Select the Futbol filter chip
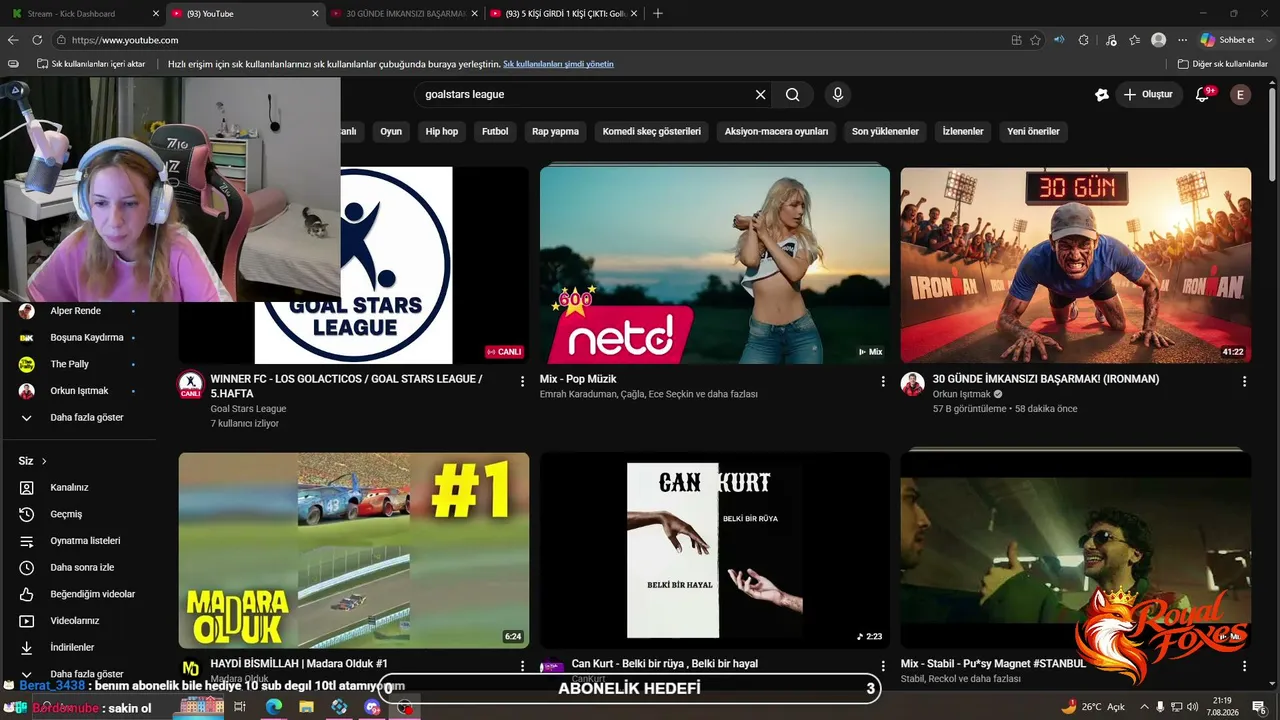 (495, 131)
